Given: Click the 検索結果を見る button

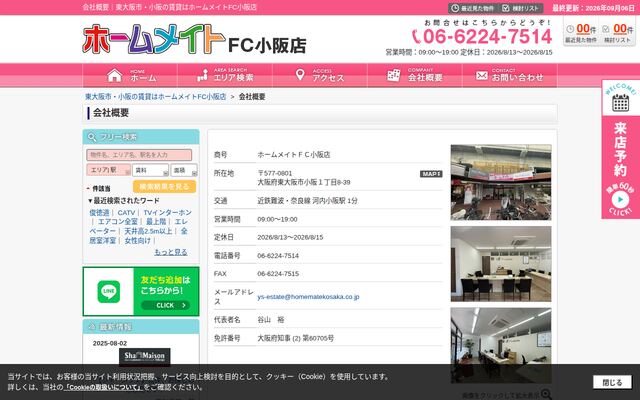Looking at the screenshot, I should [164, 187].
